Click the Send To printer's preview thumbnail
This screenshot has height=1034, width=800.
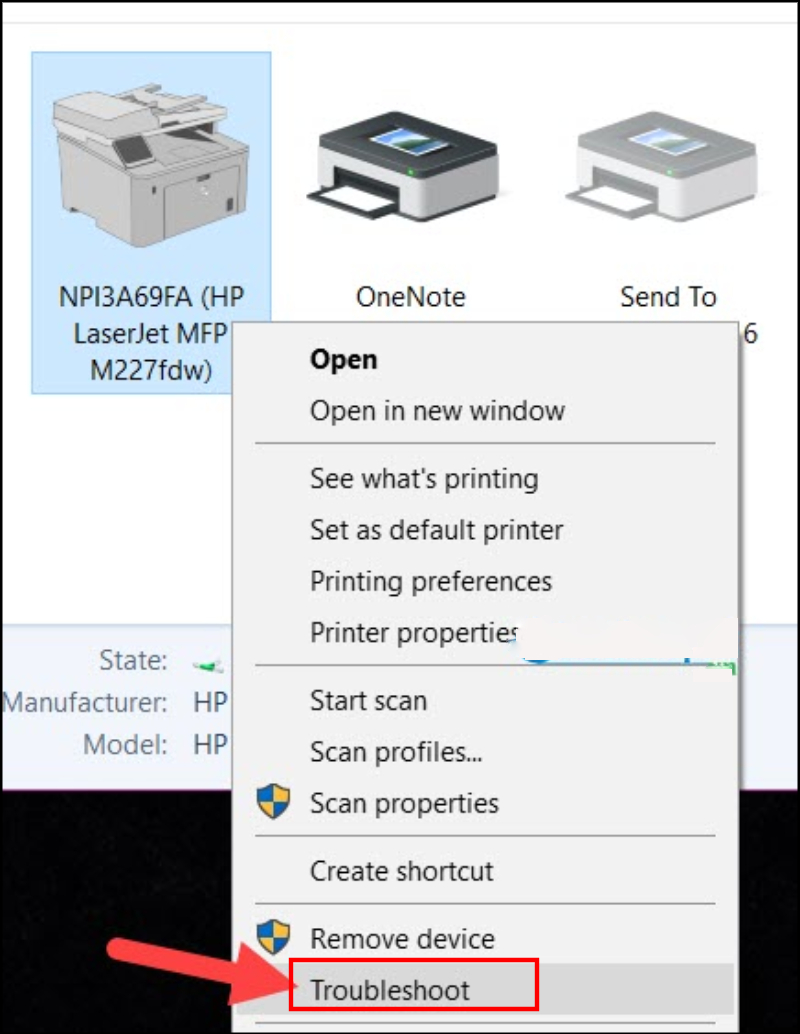(x=666, y=140)
